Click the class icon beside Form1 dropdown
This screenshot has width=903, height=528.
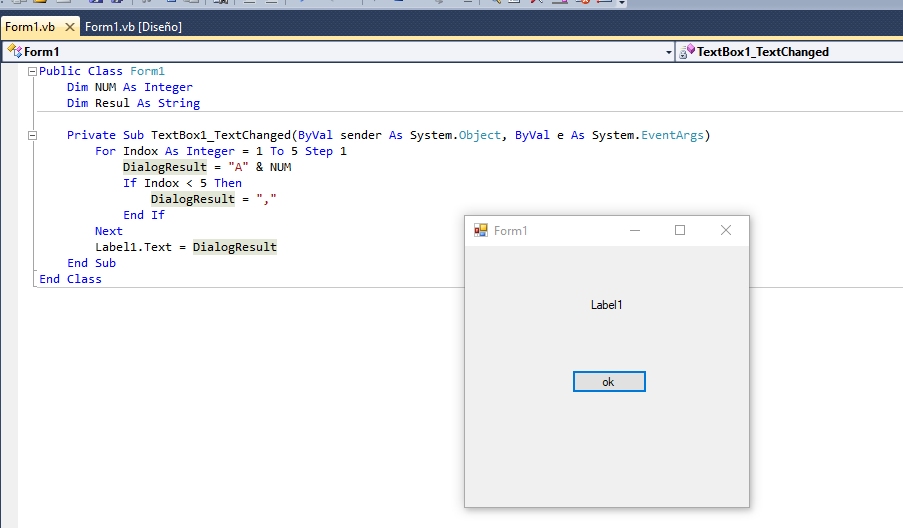coord(14,52)
